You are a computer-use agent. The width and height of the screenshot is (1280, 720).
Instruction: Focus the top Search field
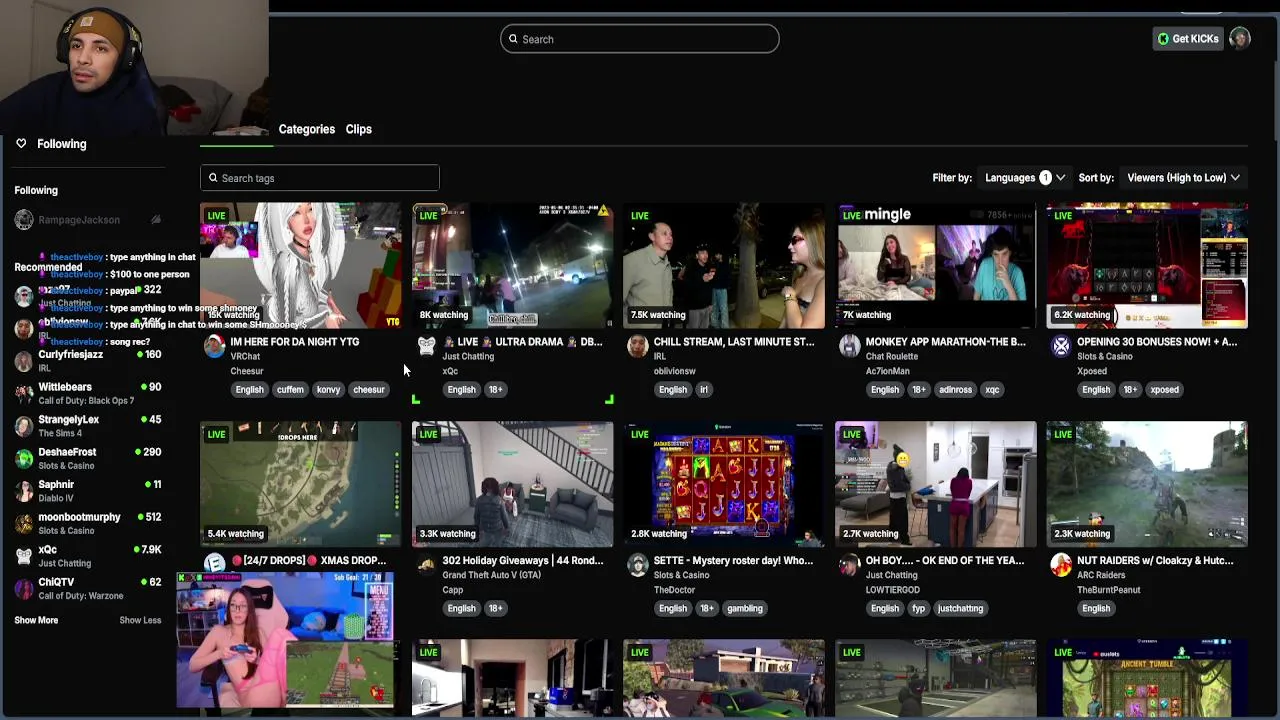(x=640, y=39)
